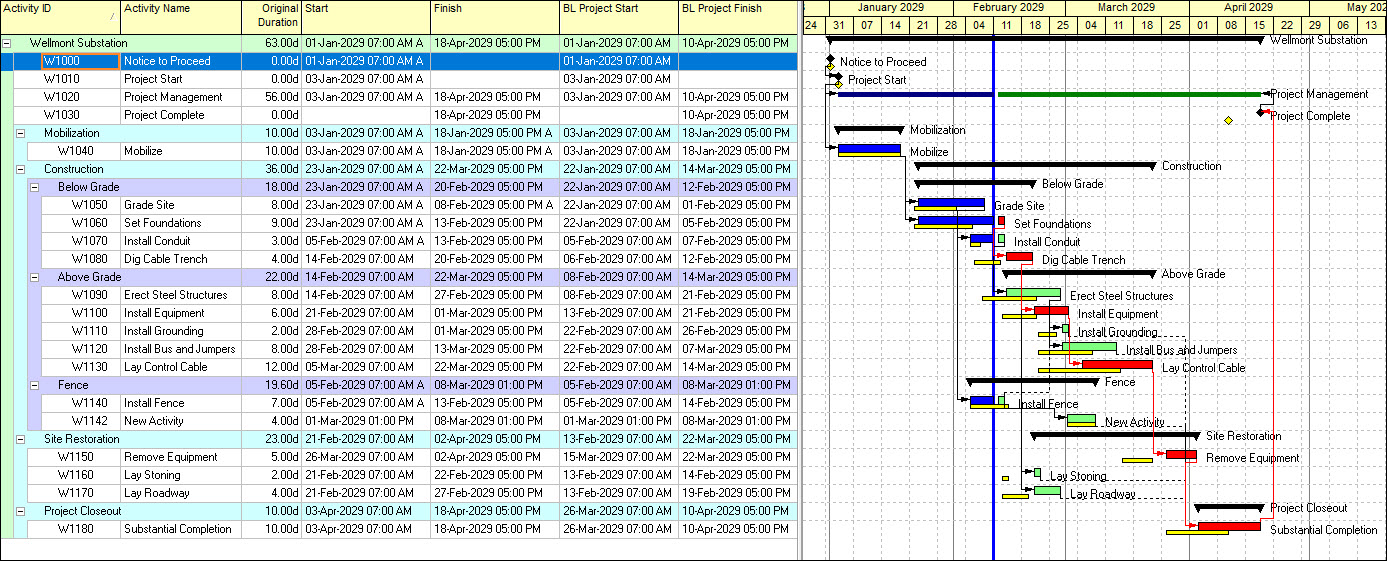
Task: Collapse the Mobilization group
Action: [x=21, y=133]
